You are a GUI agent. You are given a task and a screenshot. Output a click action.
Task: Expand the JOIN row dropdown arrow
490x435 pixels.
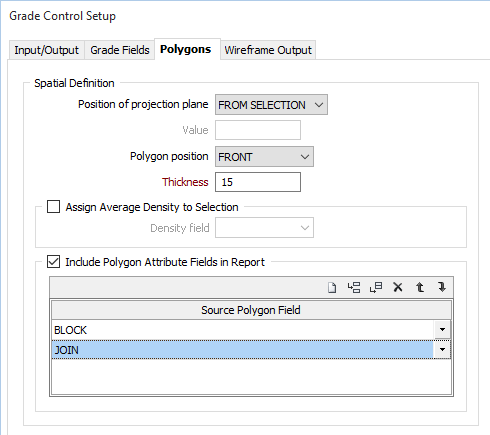(x=442, y=350)
